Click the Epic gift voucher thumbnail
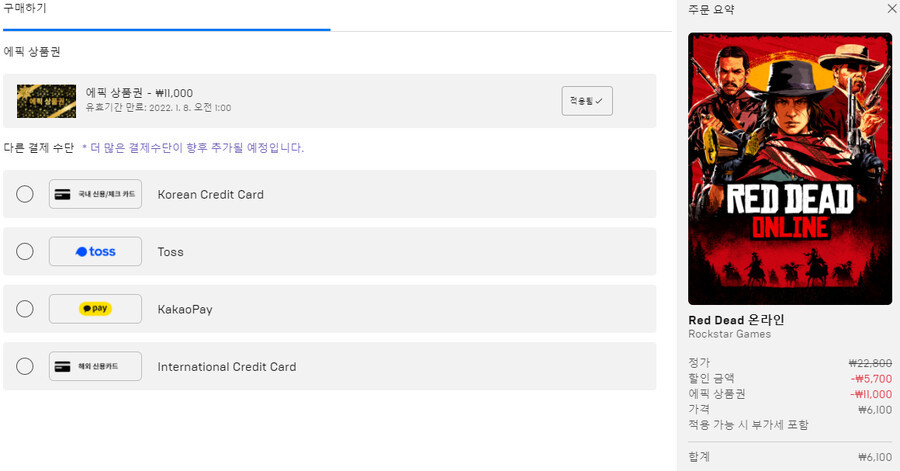Viewport: 900px width, 471px height. pos(46,101)
